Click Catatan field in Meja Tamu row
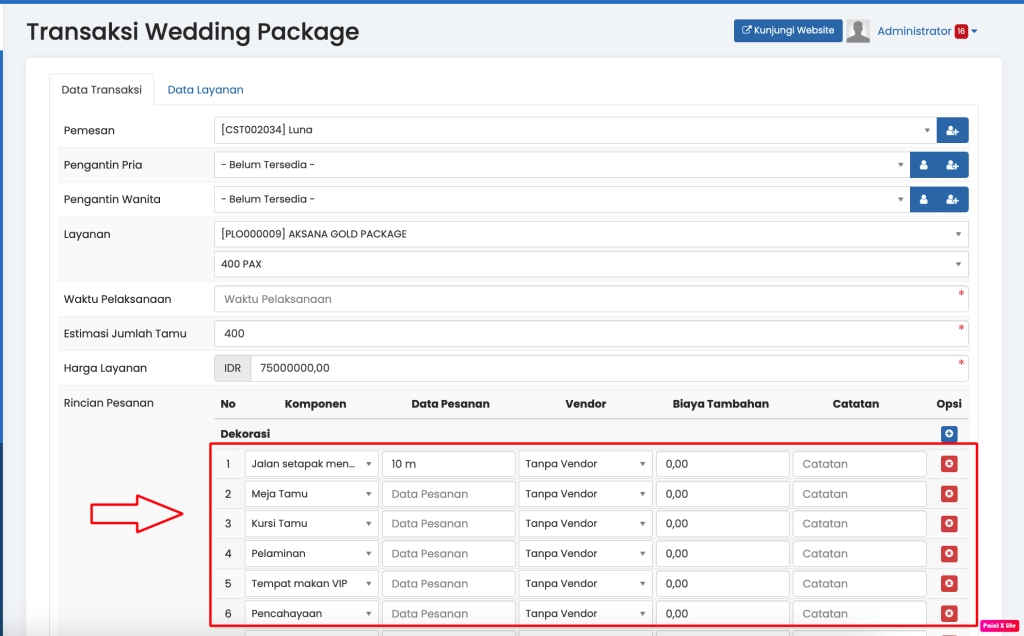 coord(859,494)
